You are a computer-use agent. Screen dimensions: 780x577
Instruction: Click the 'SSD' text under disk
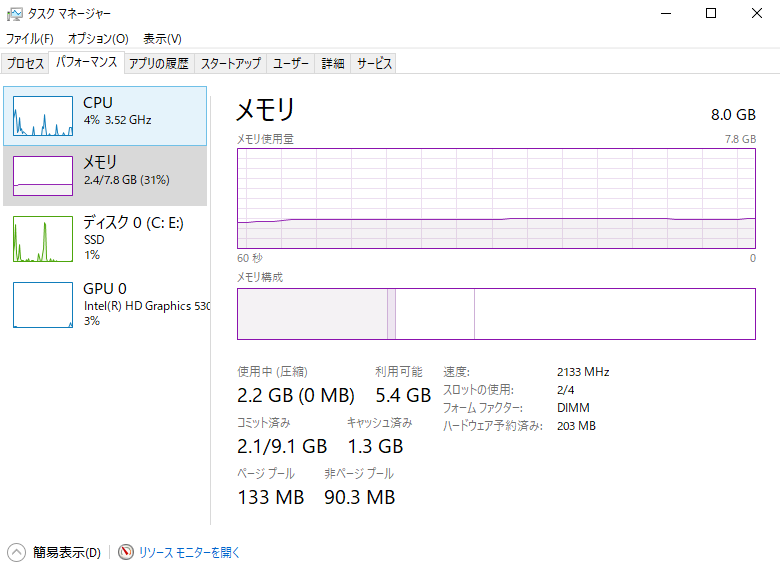tap(94, 240)
